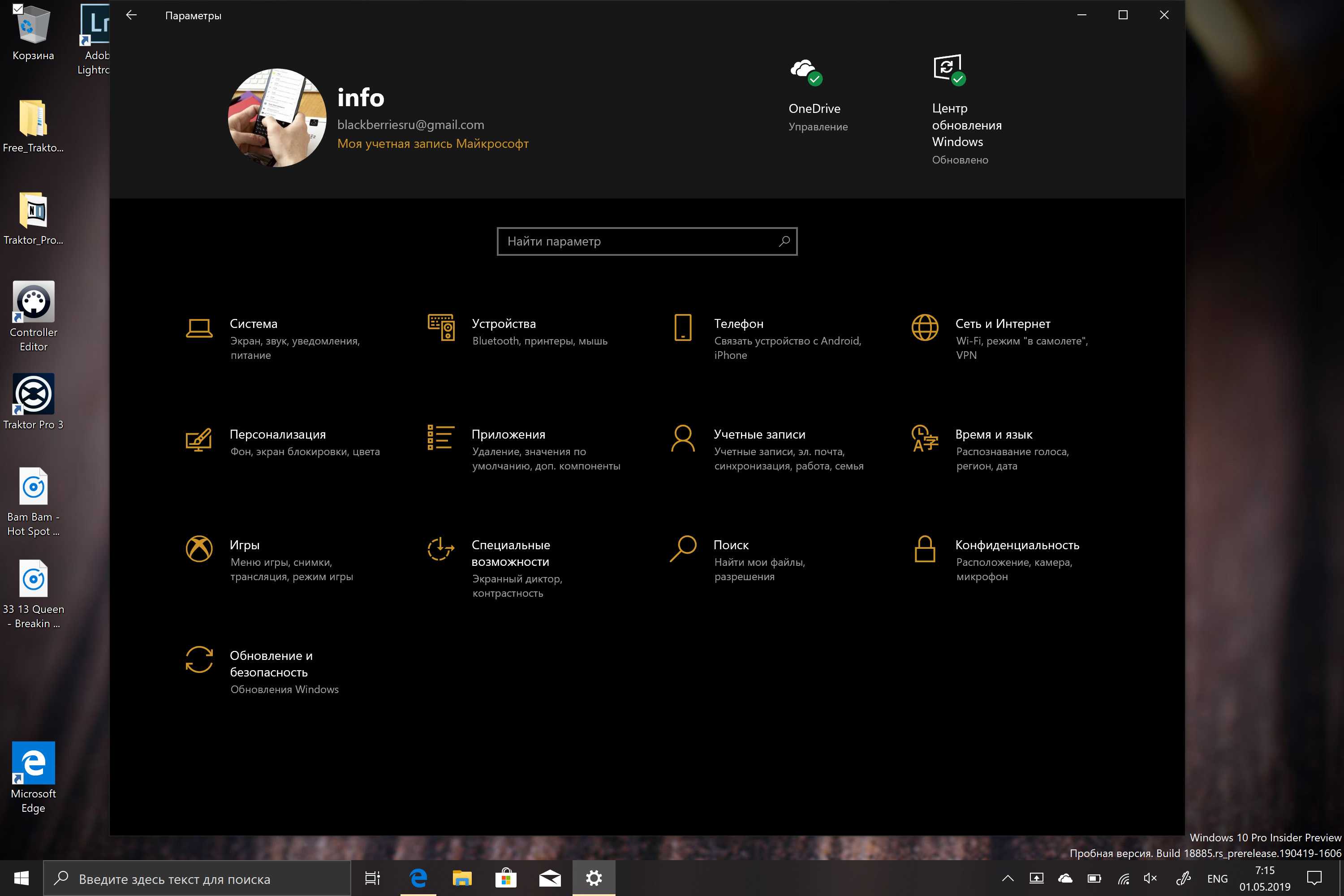1344x896 pixels.
Task: Open Task View on the taskbar
Action: 373,878
